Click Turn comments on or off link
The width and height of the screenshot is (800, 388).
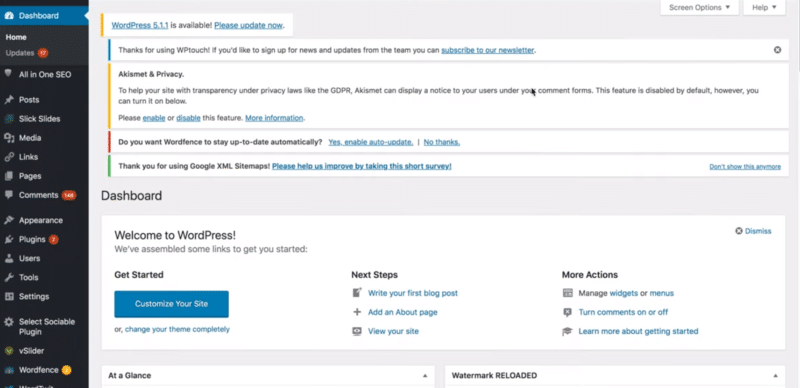point(623,312)
